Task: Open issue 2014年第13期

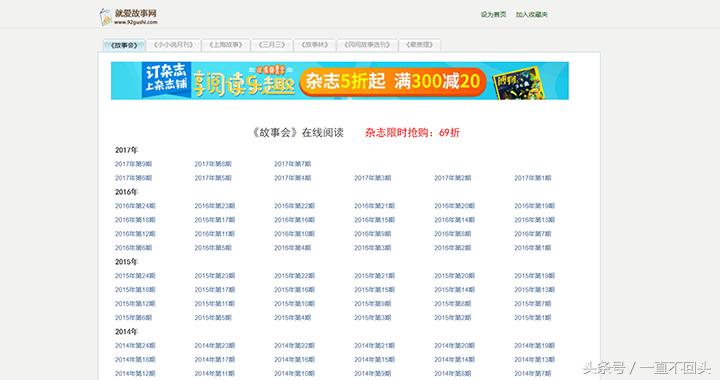Action: pyautogui.click(x=534, y=360)
